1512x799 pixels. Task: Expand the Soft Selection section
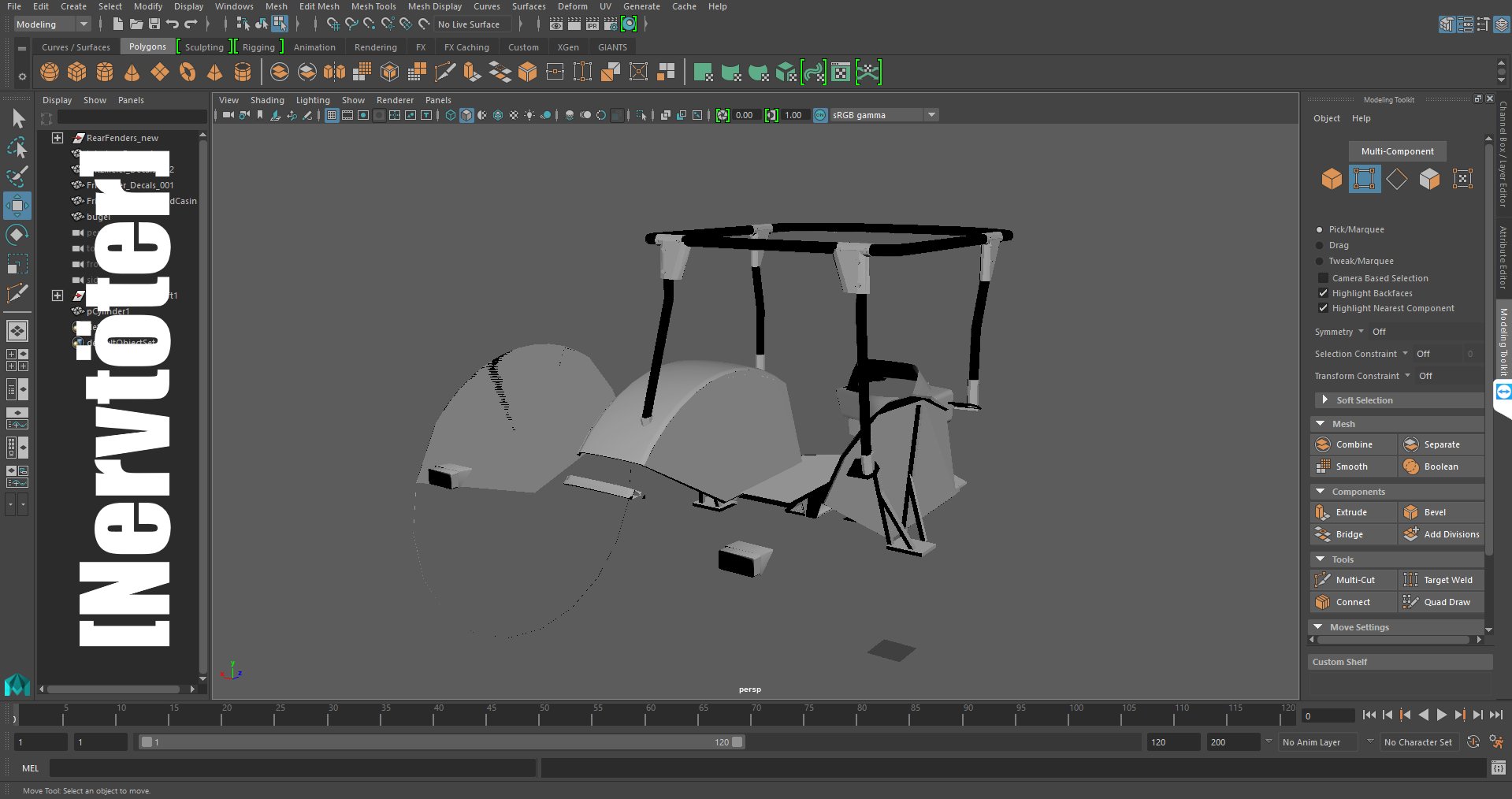(x=1325, y=400)
